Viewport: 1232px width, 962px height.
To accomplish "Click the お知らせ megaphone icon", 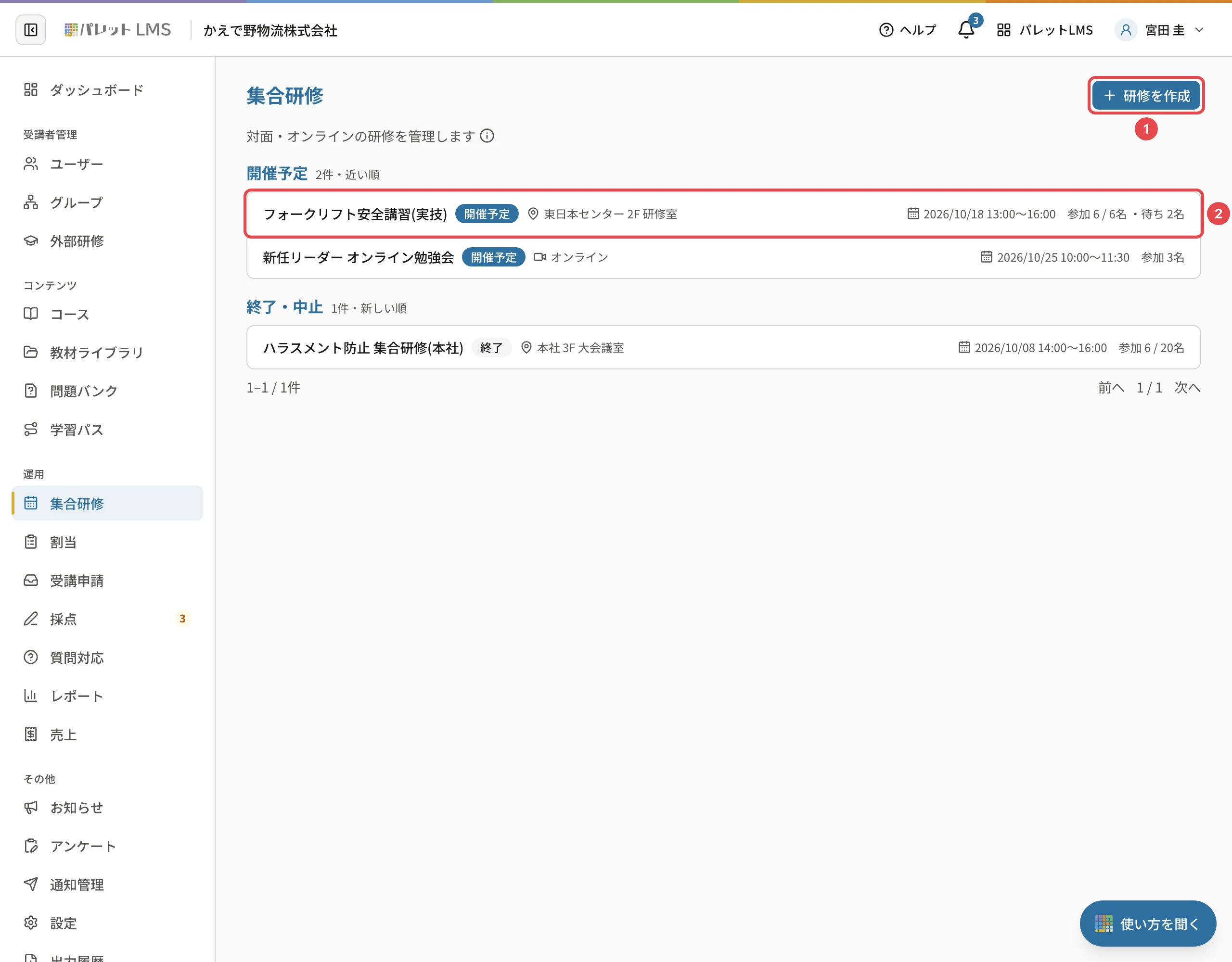I will tap(31, 808).
